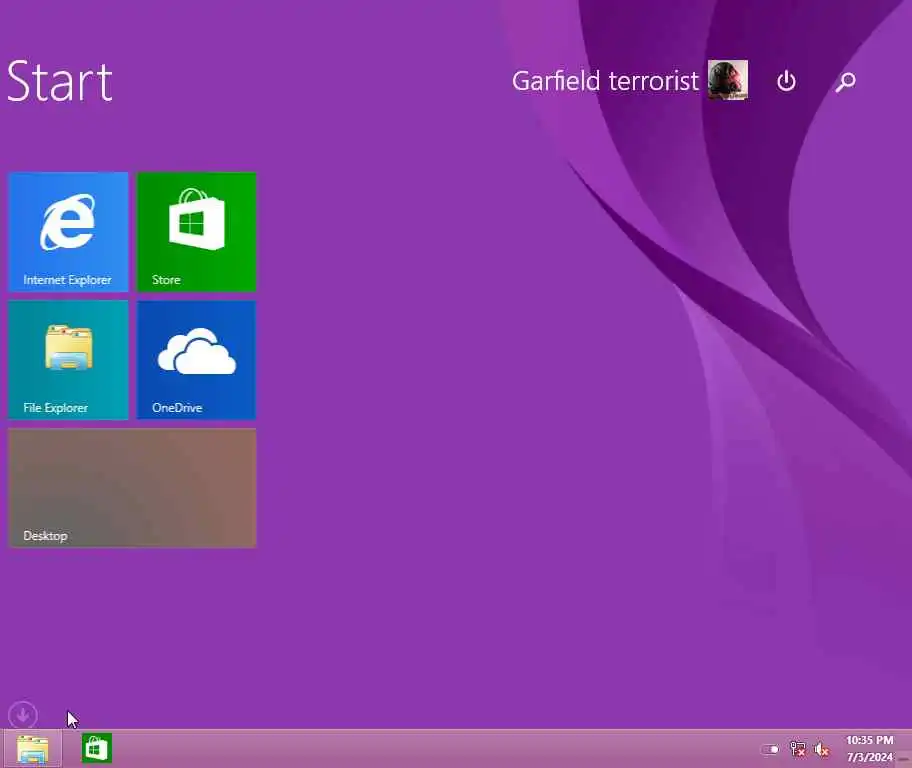The image size is (912, 768).
Task: Click the Power options icon
Action: pyautogui.click(x=786, y=81)
